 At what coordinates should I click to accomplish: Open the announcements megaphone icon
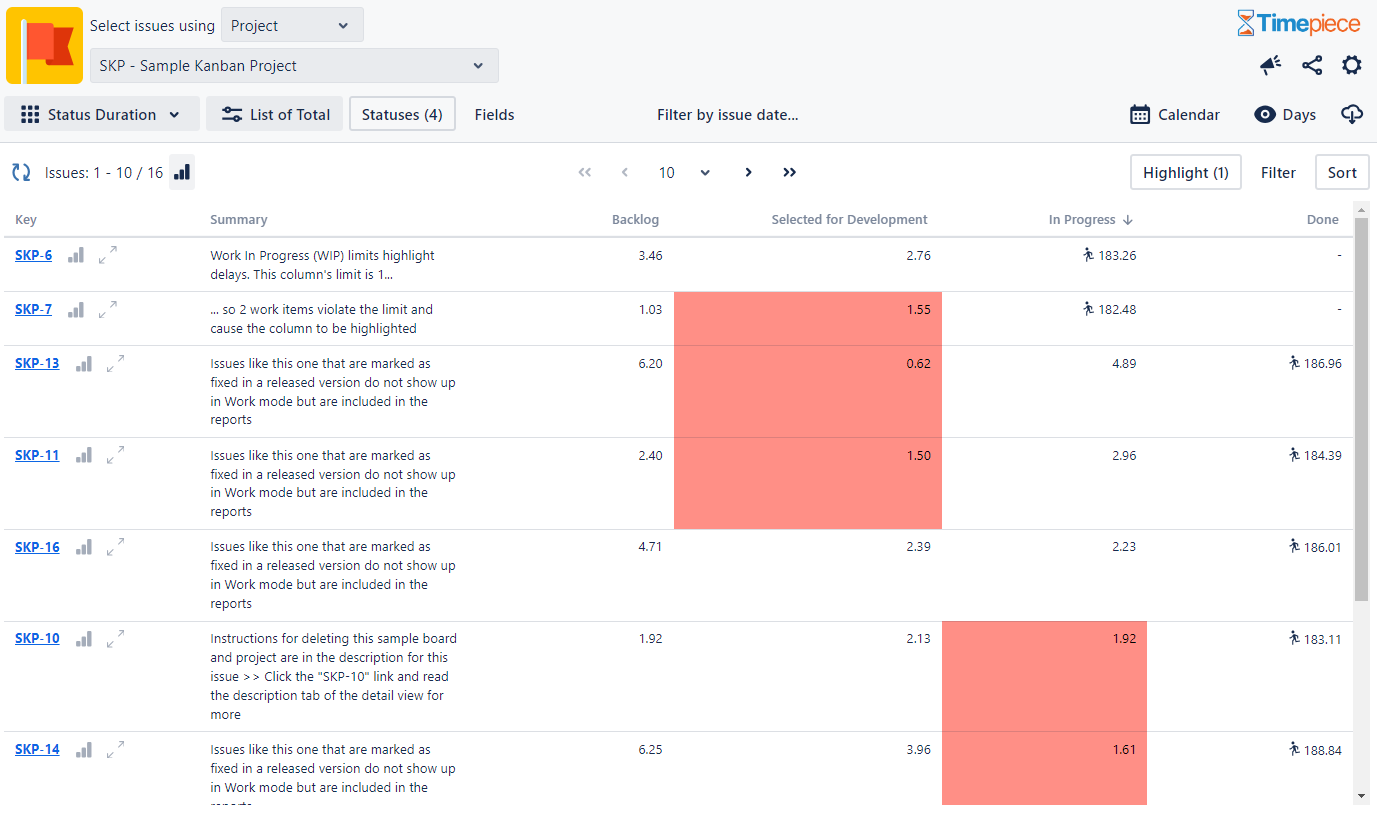(1270, 65)
